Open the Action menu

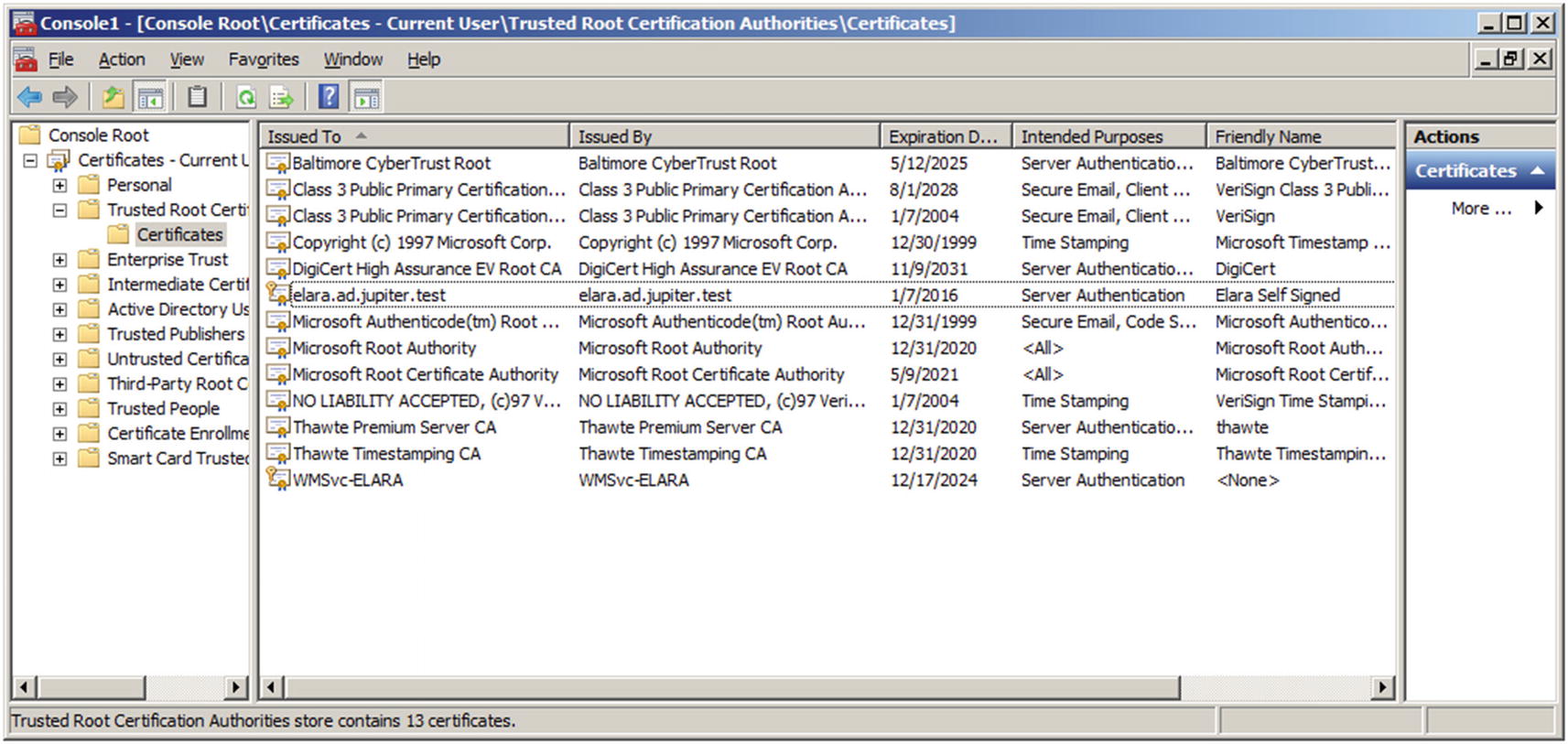122,59
